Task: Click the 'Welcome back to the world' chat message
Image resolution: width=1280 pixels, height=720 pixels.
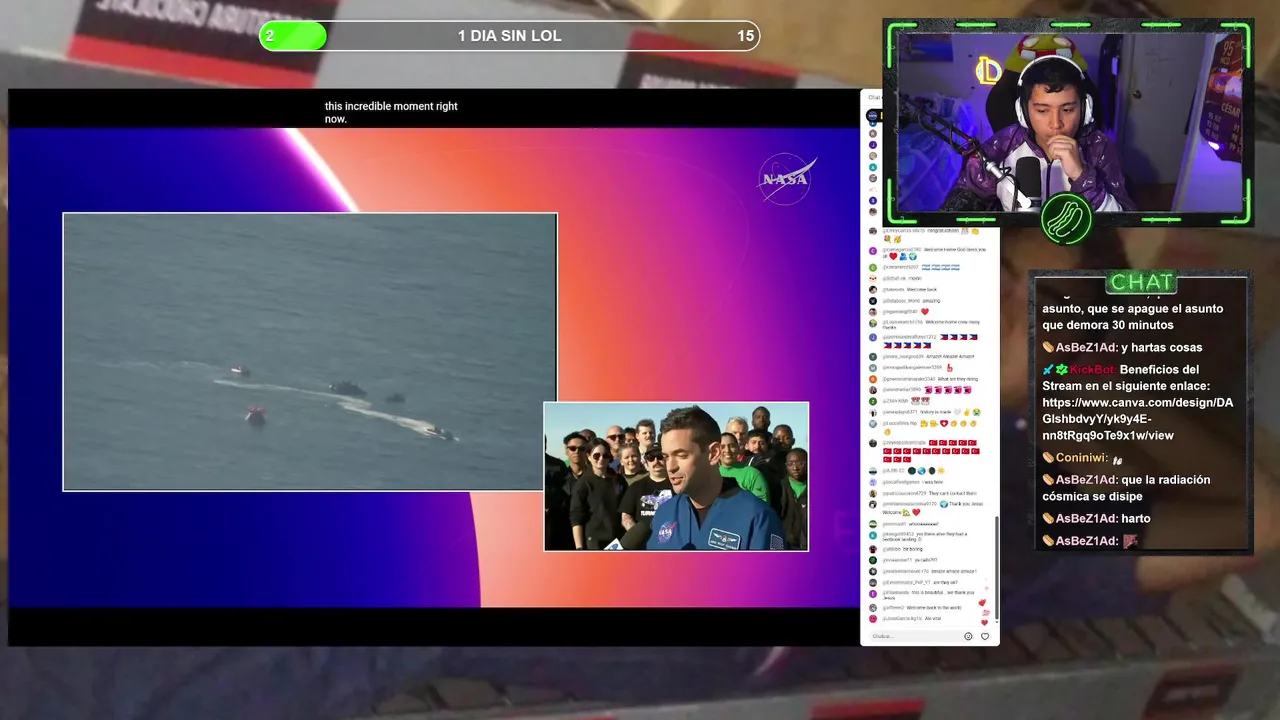Action: point(934,607)
